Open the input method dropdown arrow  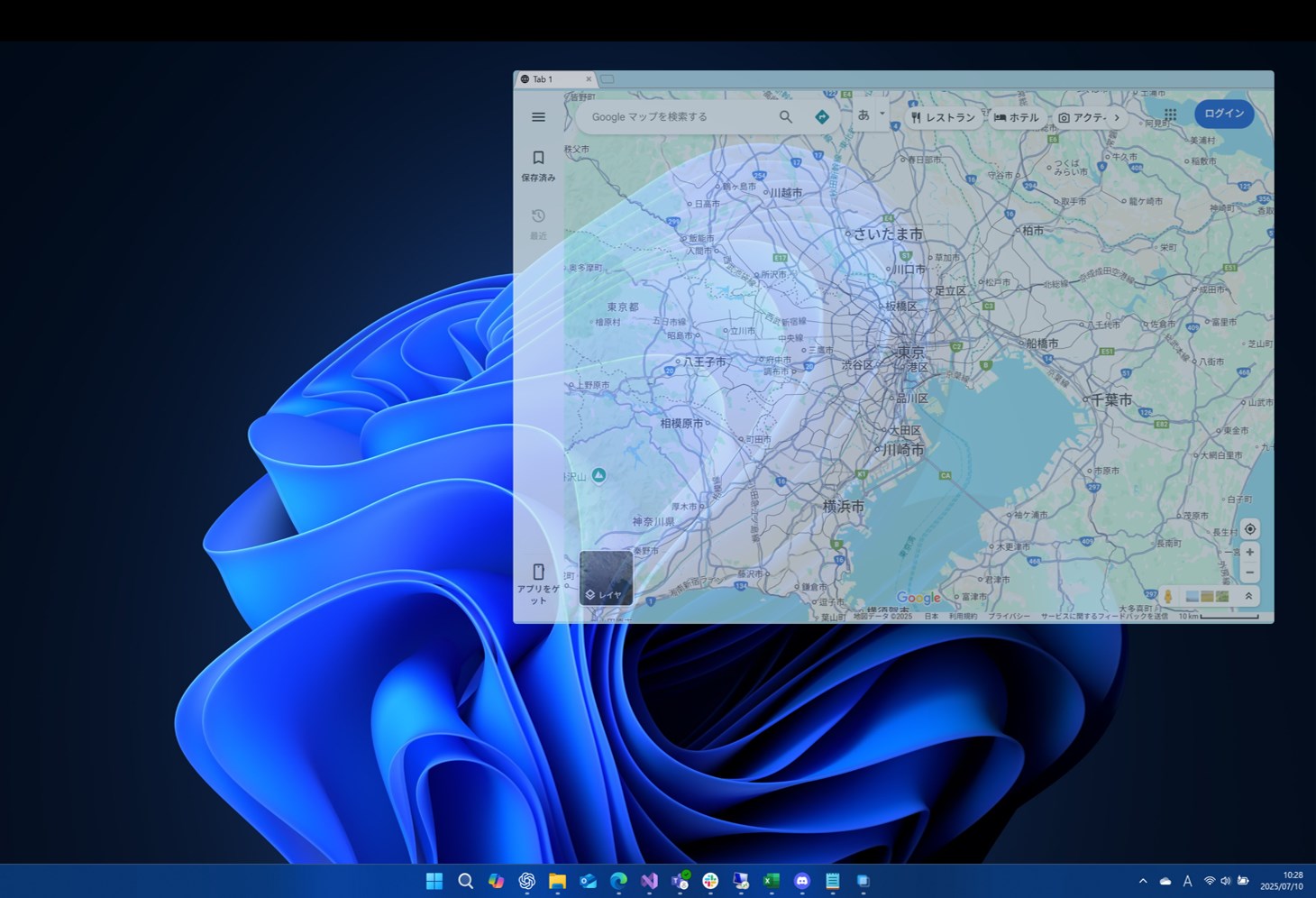882,114
